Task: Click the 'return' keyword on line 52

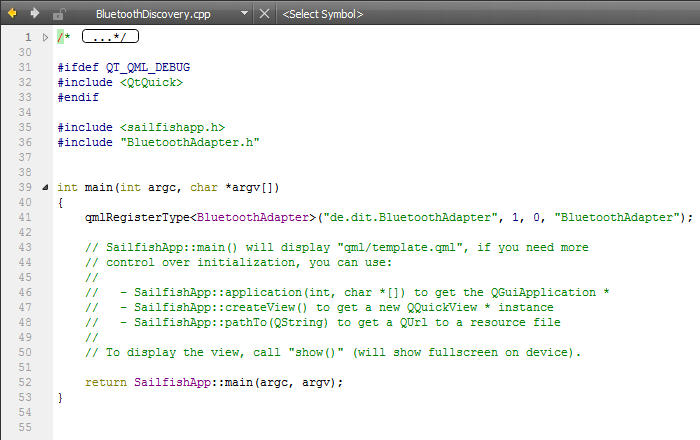Action: [106, 382]
